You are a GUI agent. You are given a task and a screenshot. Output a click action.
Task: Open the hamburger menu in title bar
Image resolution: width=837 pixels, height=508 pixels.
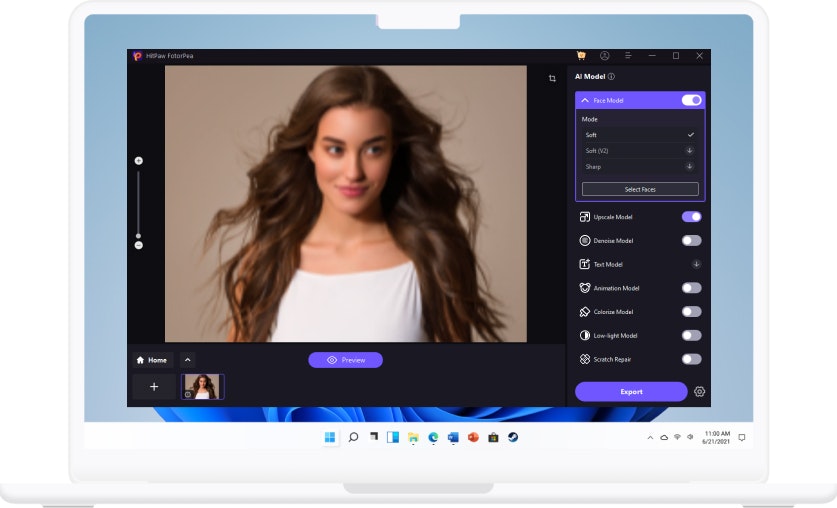[628, 55]
